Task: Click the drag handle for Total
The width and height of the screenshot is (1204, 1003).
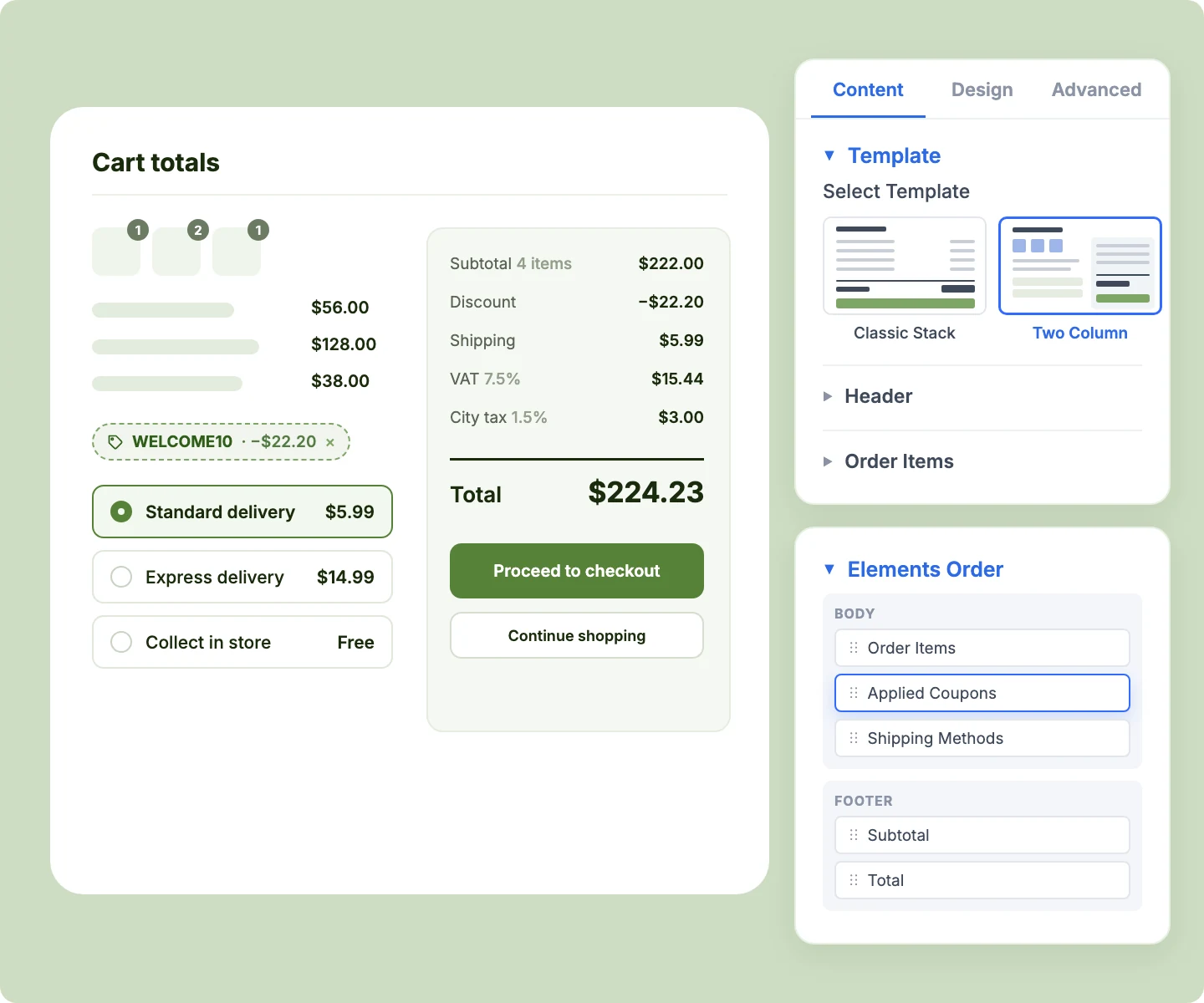Action: coord(854,880)
